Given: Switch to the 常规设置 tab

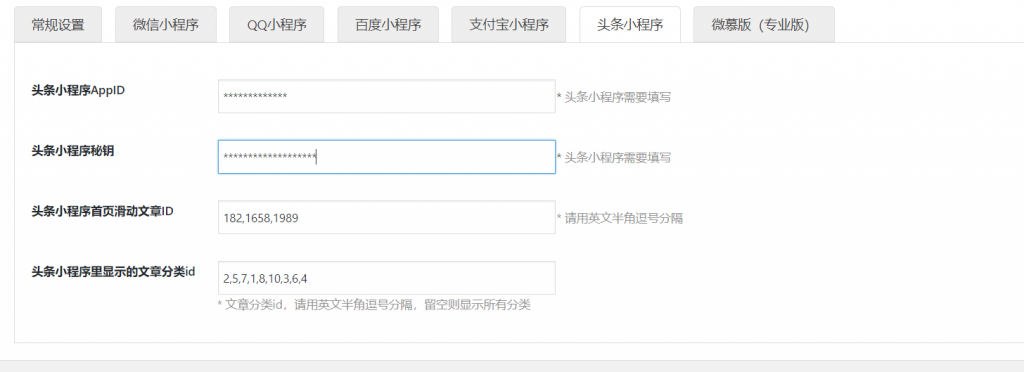Looking at the screenshot, I should 58,25.
